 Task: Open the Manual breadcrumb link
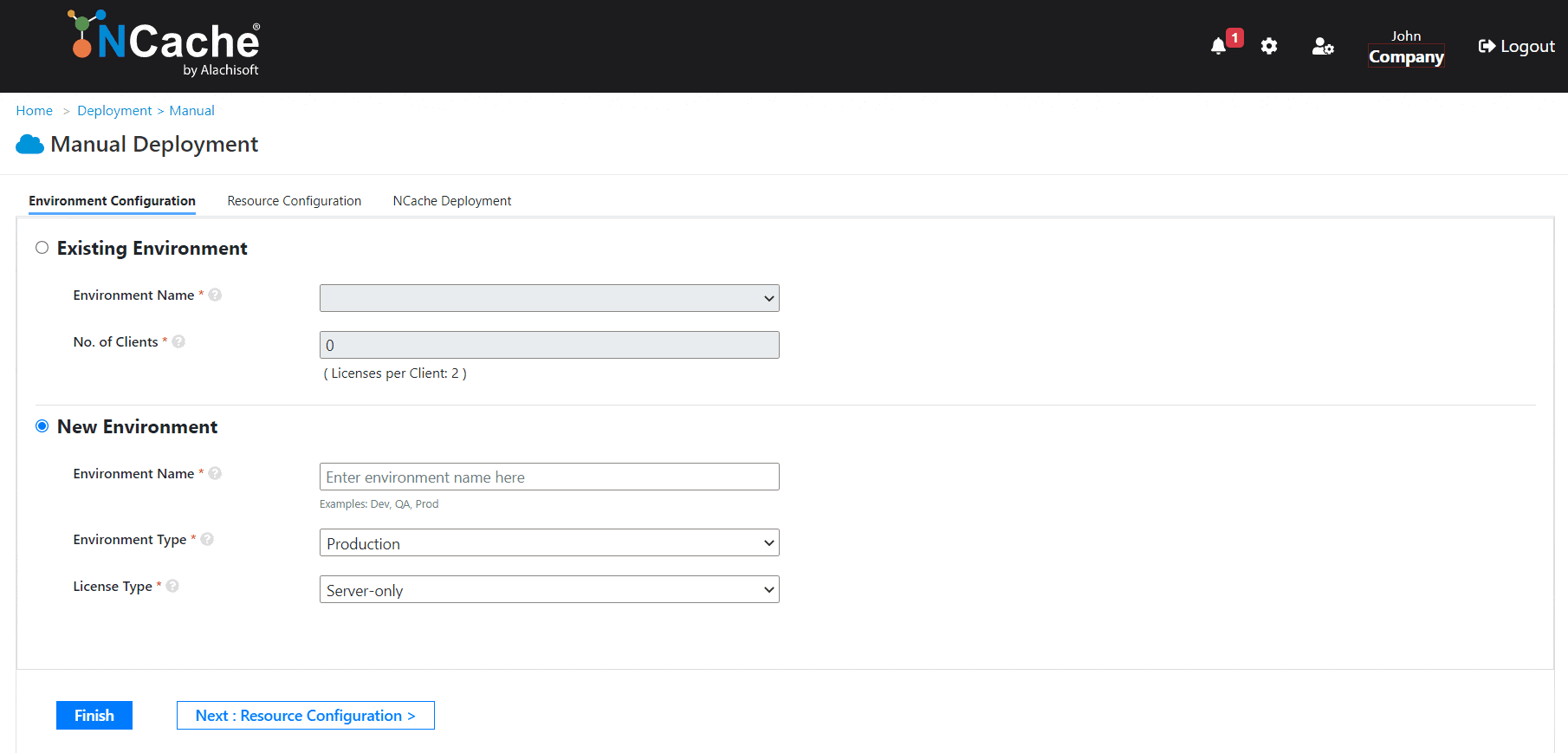click(192, 111)
